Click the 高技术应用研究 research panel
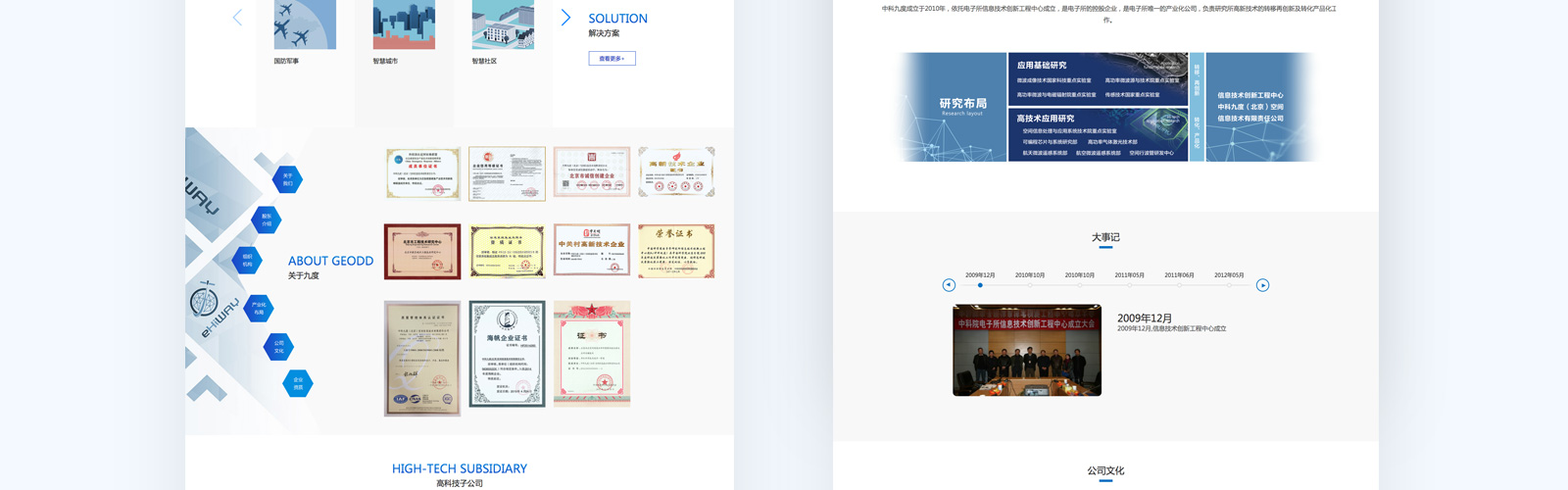This screenshot has height=490, width=1568. [1098, 135]
